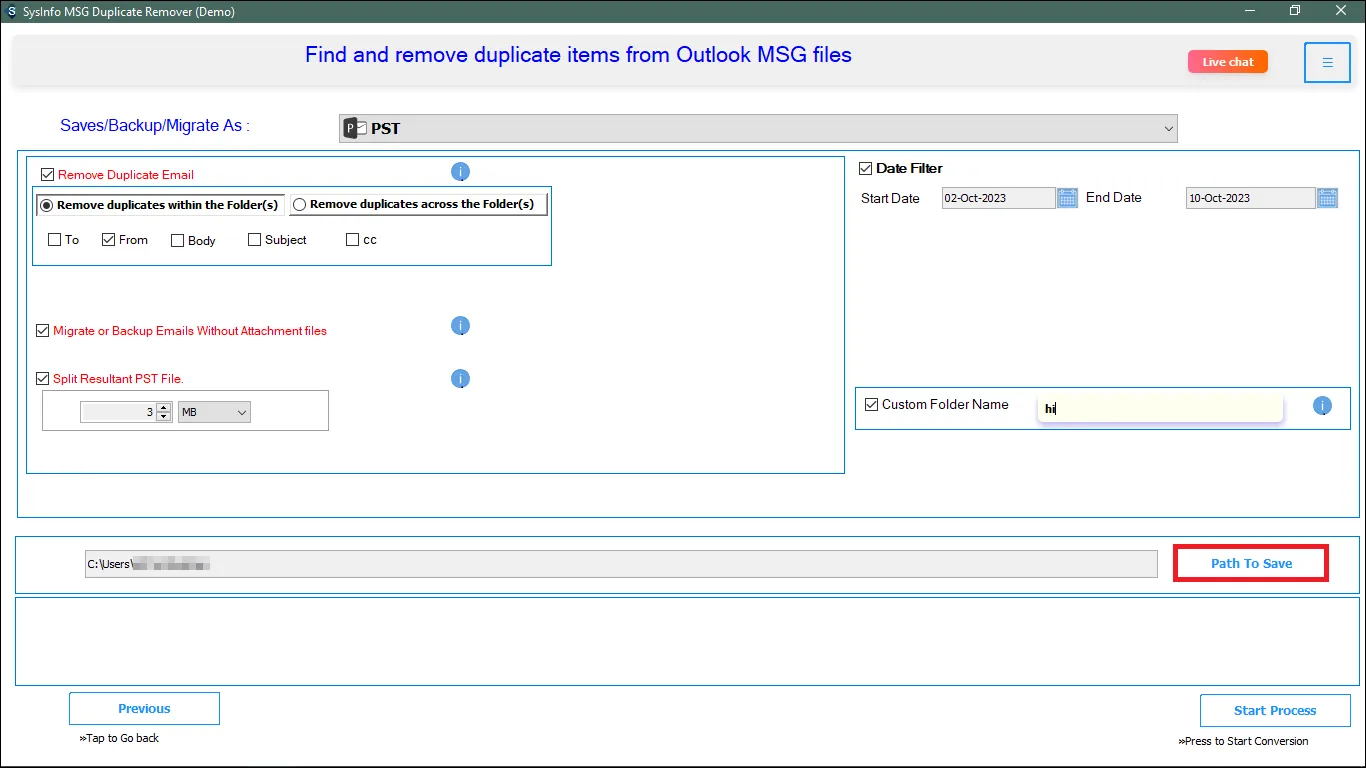This screenshot has width=1366, height=768.
Task: Open Live chat support
Action: (x=1227, y=62)
